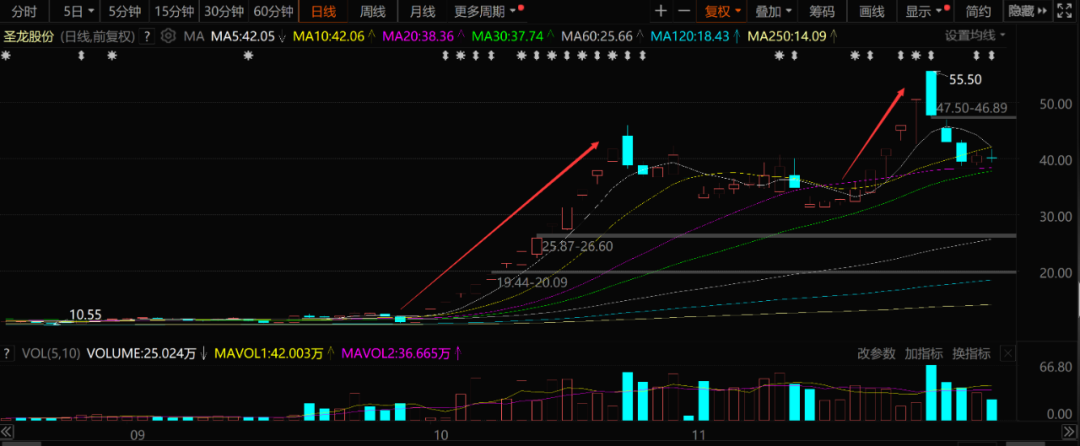Select the 15分钟 period tab
This screenshot has height=446, width=1080.
click(x=175, y=11)
